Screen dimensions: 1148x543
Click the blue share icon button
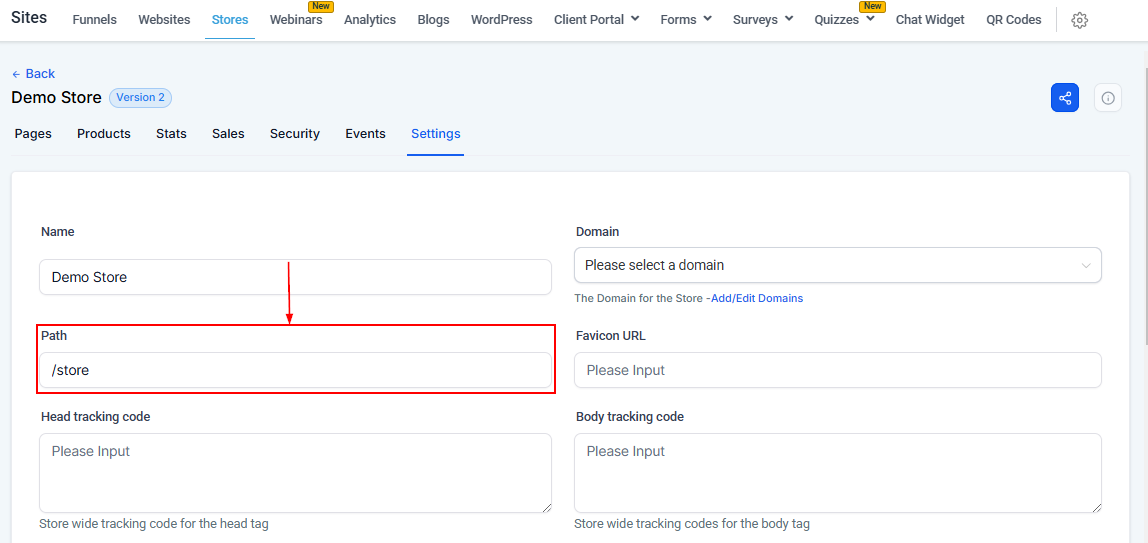(1064, 98)
